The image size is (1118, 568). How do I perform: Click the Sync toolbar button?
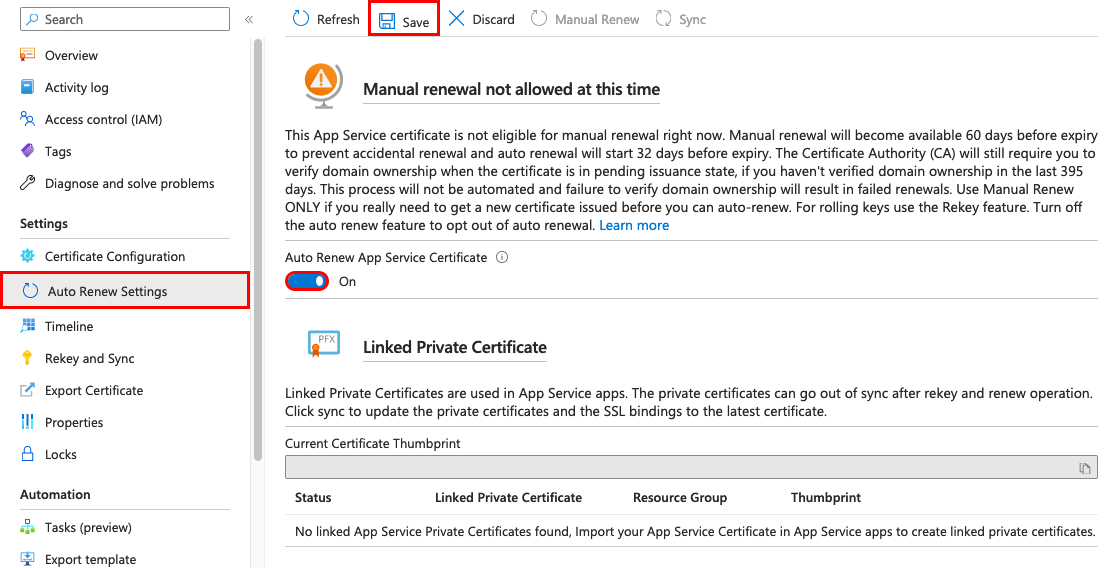coord(682,19)
